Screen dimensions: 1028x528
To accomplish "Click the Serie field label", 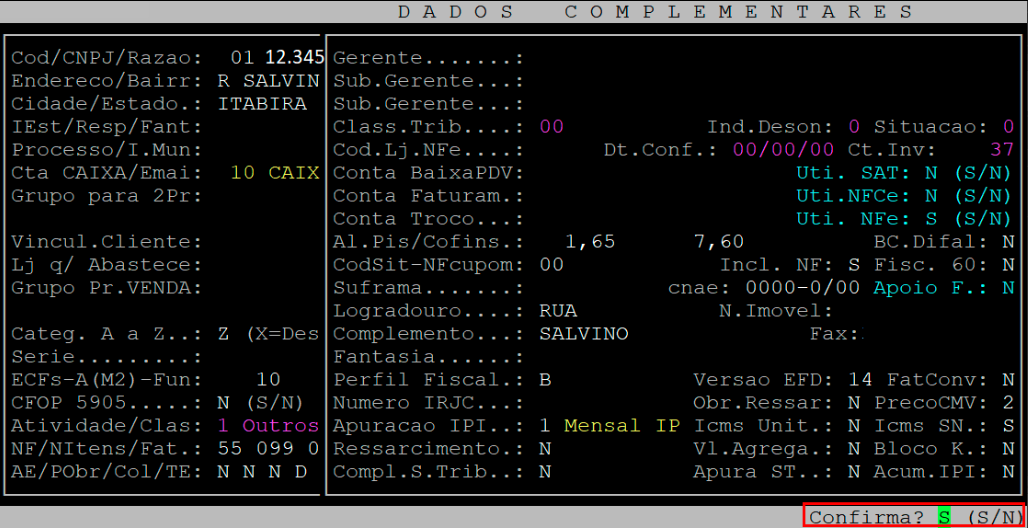I will [x=107, y=357].
